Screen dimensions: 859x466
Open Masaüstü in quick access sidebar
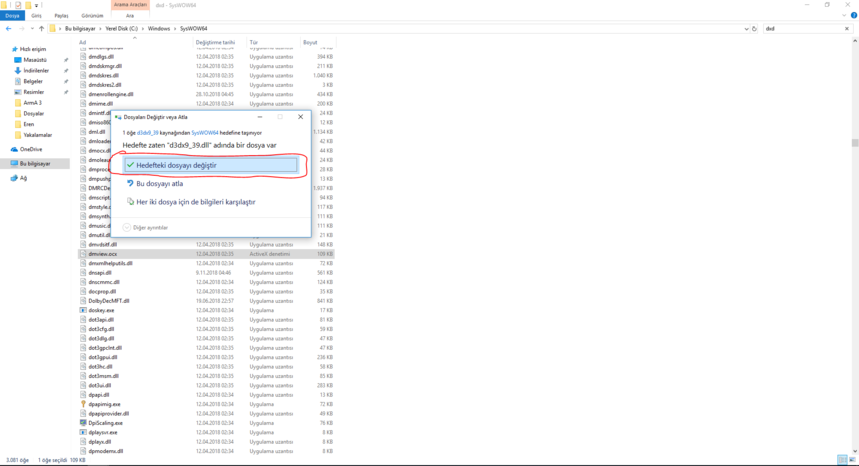coord(35,60)
